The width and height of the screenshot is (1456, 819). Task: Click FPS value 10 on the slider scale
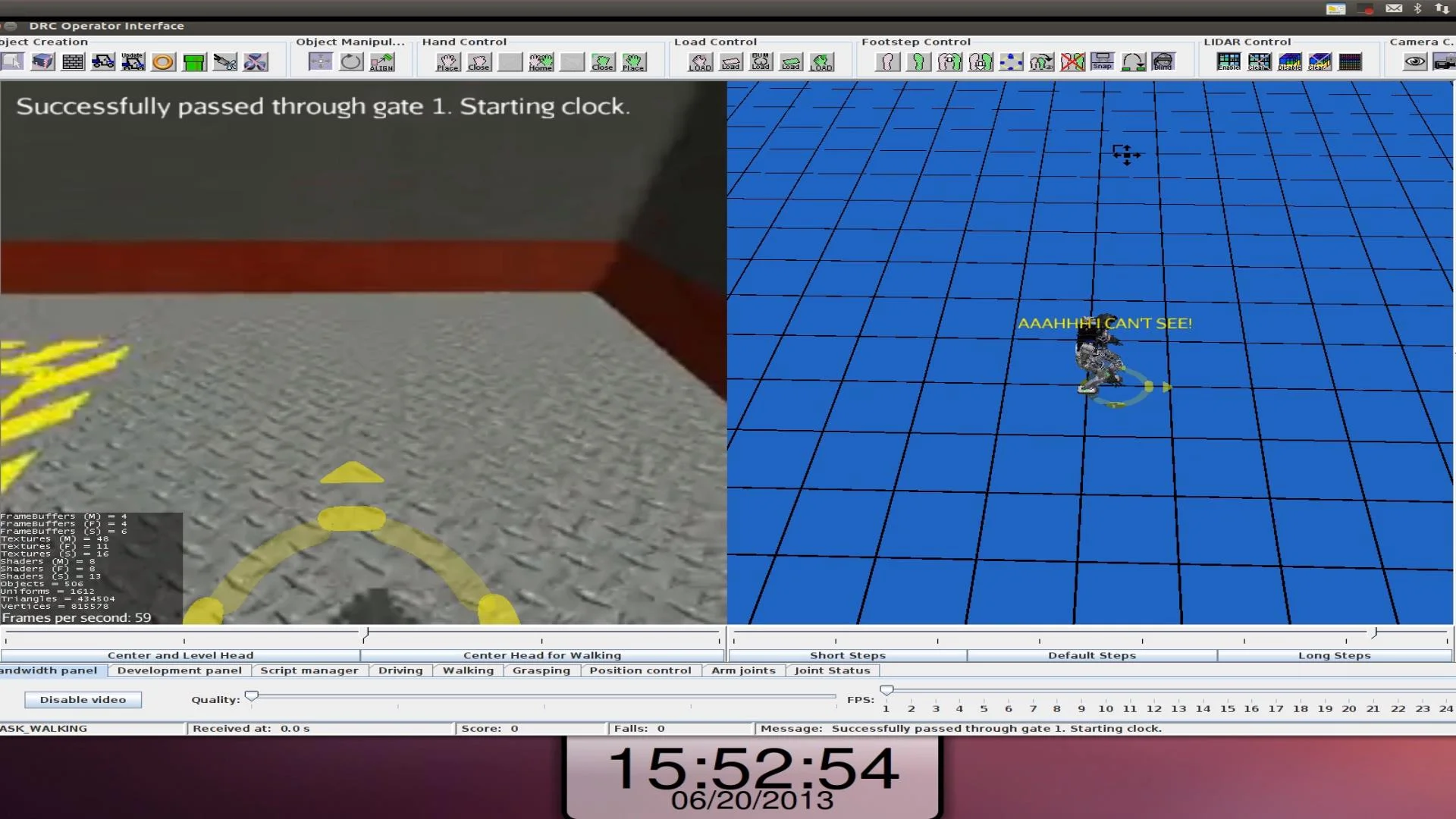pos(1106,709)
